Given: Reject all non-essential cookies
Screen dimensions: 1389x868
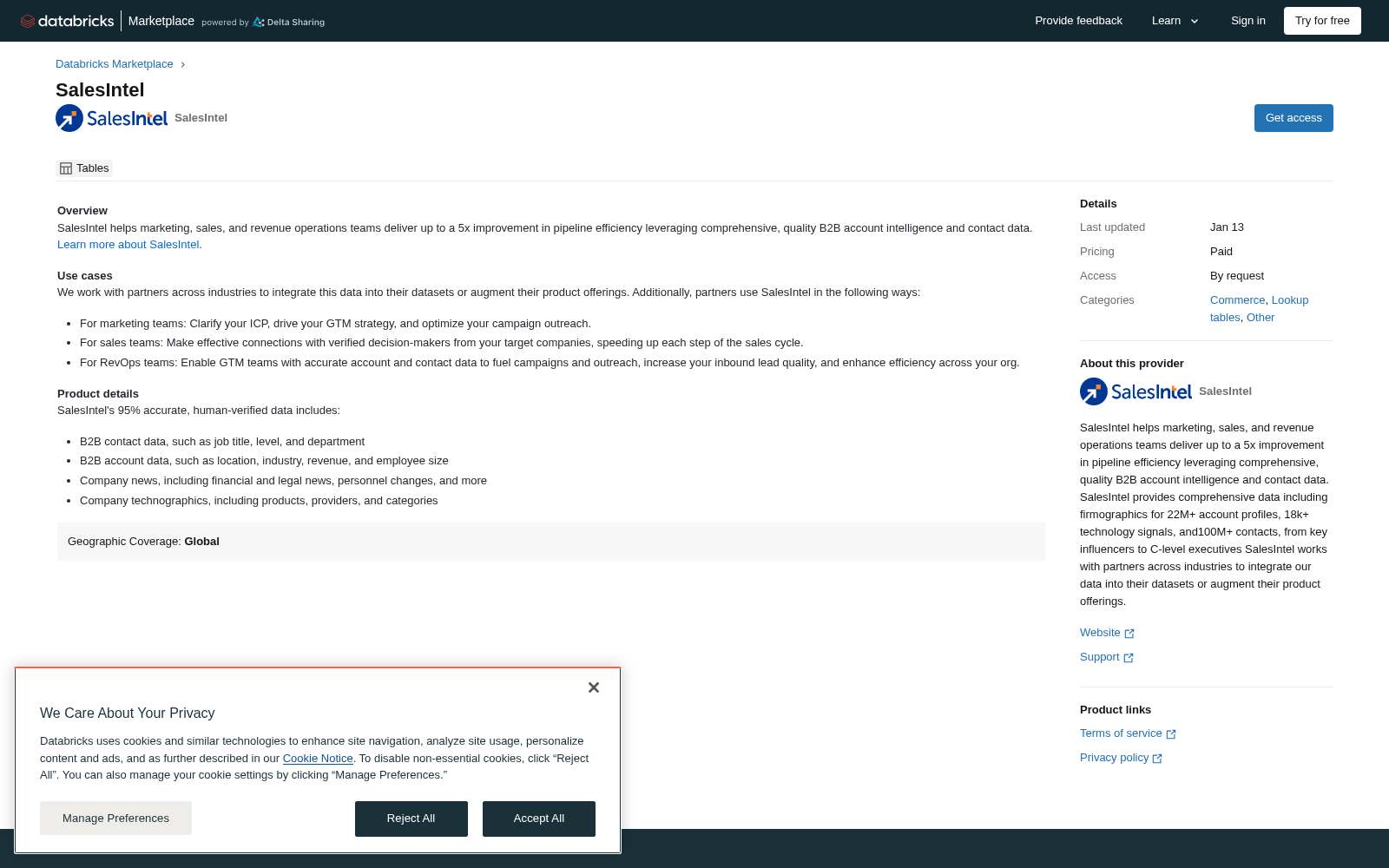Looking at the screenshot, I should click(411, 819).
